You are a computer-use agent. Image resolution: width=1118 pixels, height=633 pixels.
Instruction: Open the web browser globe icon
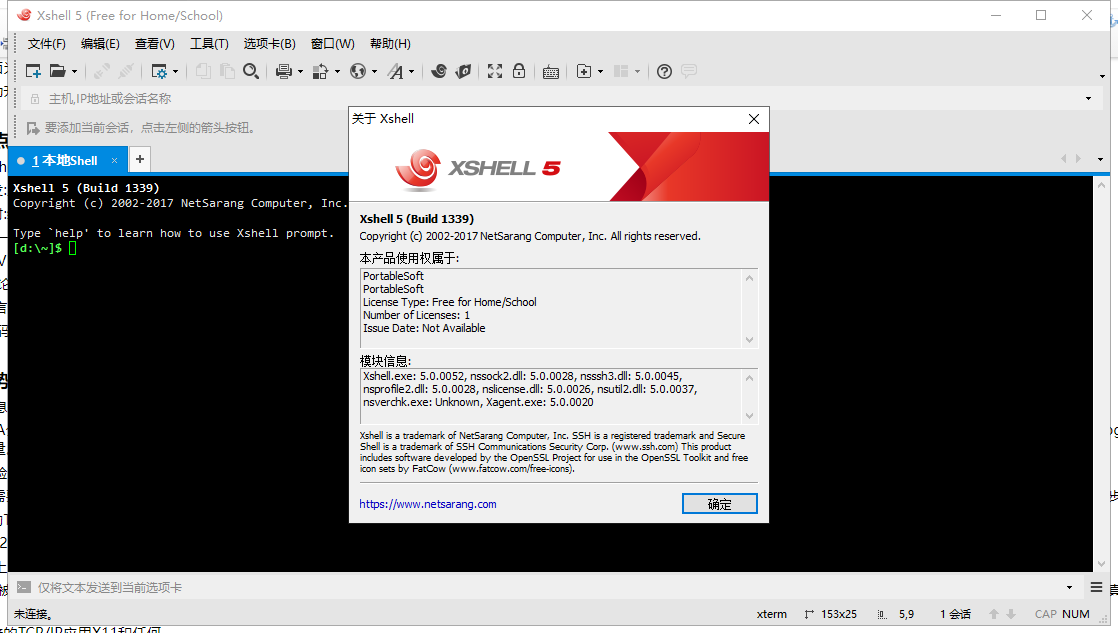[x=358, y=71]
